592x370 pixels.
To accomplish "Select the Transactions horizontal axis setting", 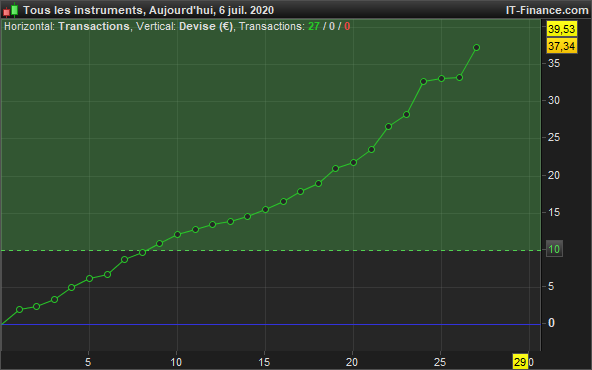I will pos(94,26).
